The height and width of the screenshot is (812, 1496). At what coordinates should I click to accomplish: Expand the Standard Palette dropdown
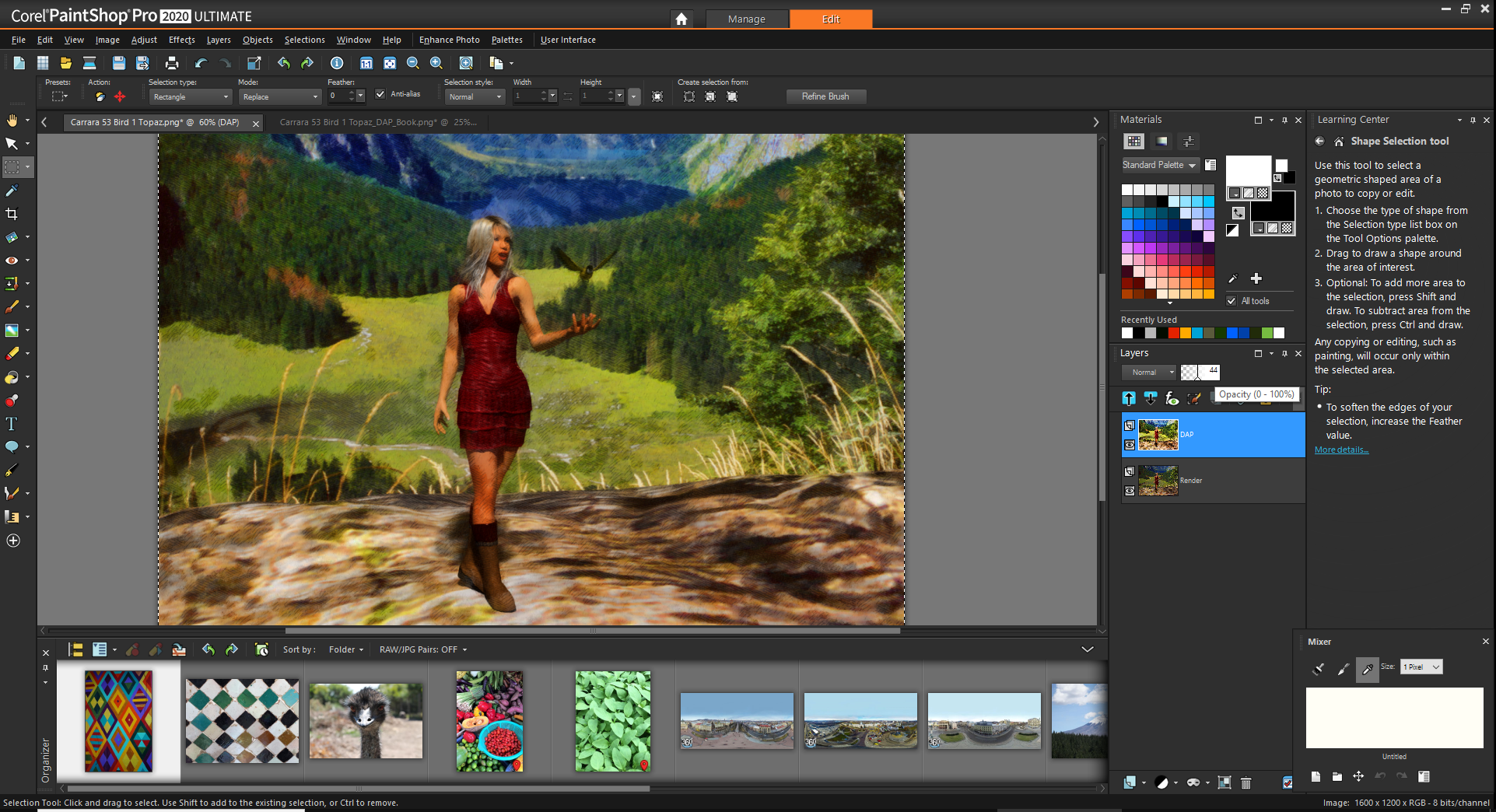coord(1159,165)
